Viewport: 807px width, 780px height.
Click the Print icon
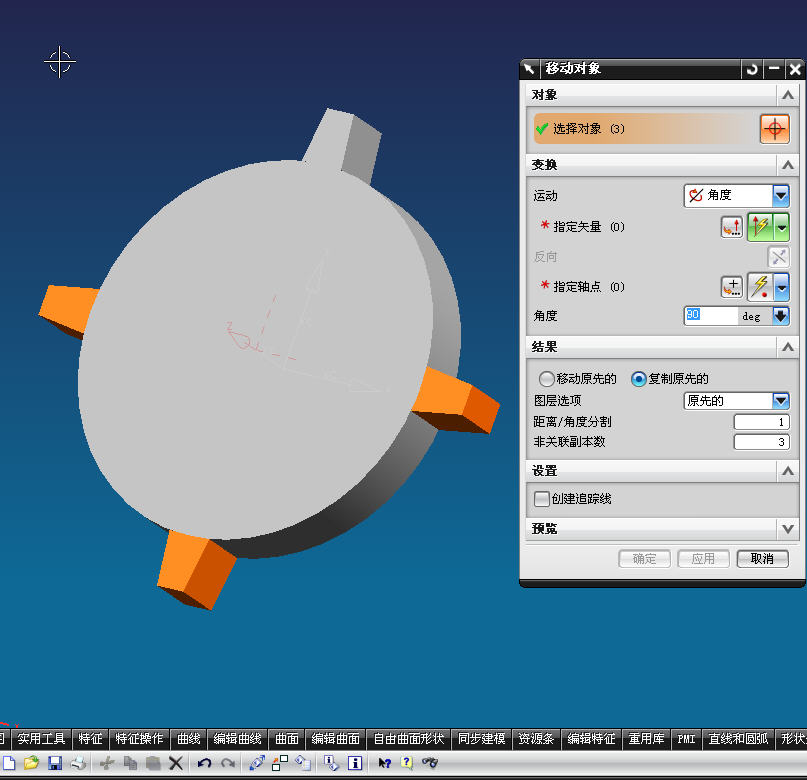[x=78, y=763]
